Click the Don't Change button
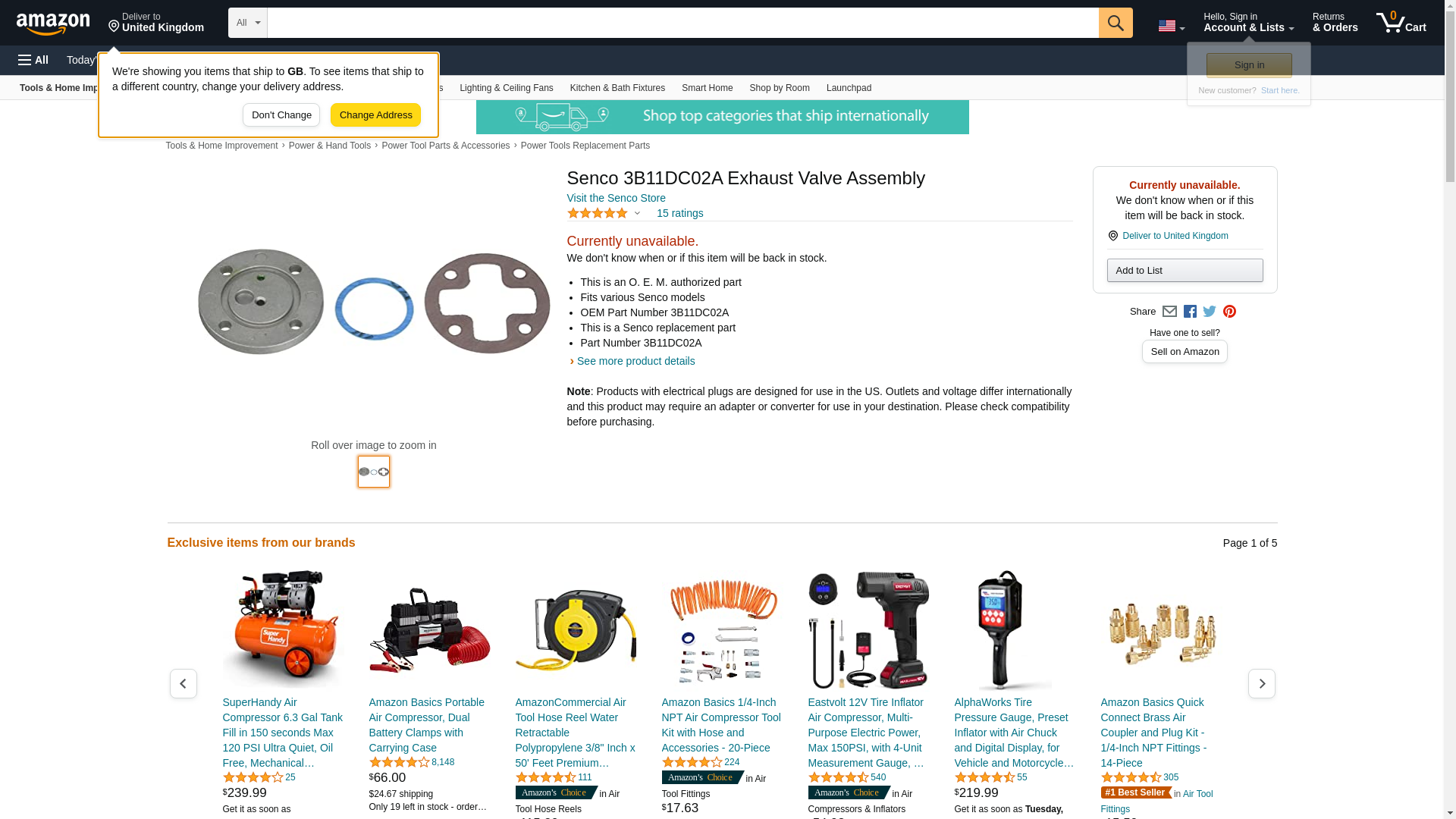This screenshot has height=819, width=1456. 281,115
